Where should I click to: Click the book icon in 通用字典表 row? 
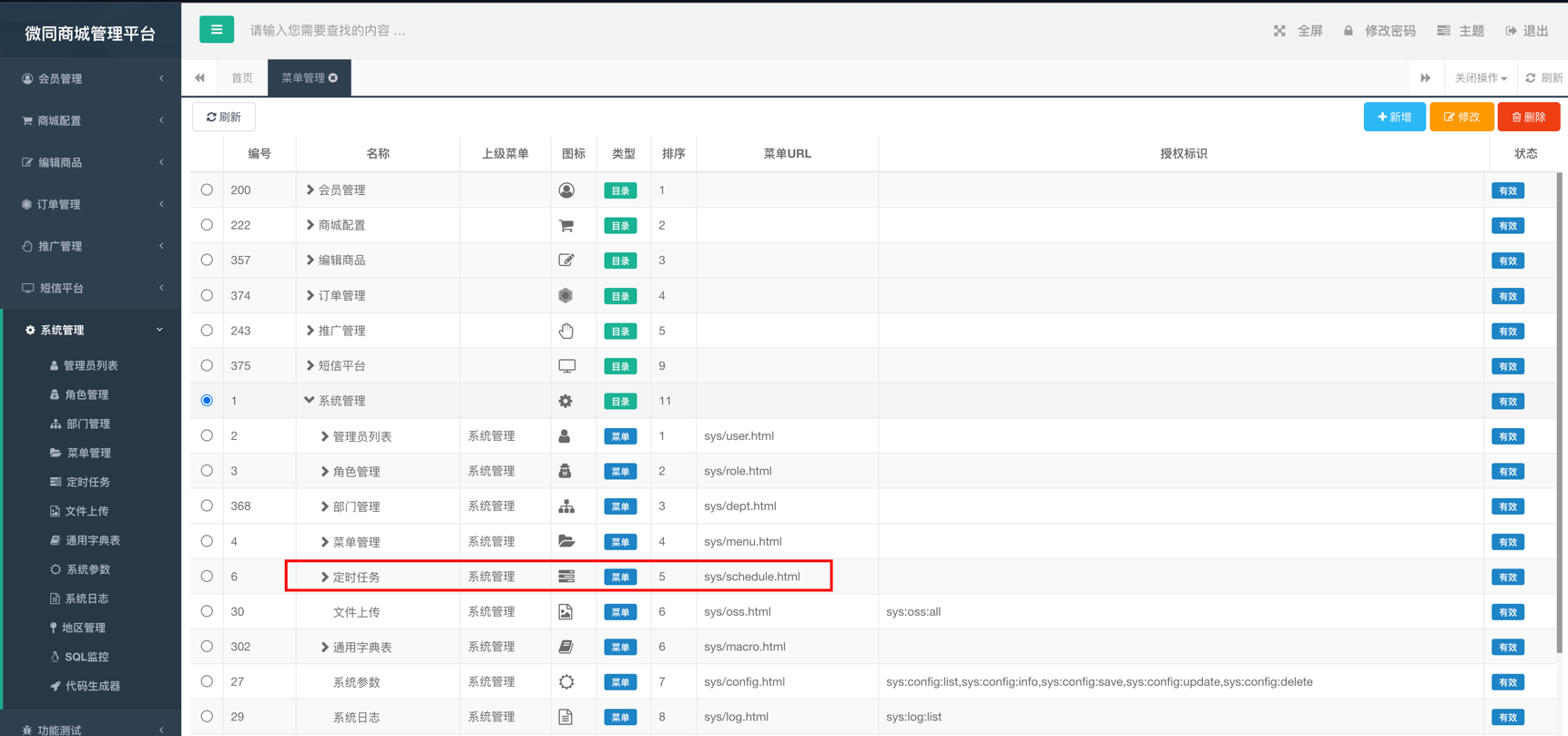click(x=565, y=647)
